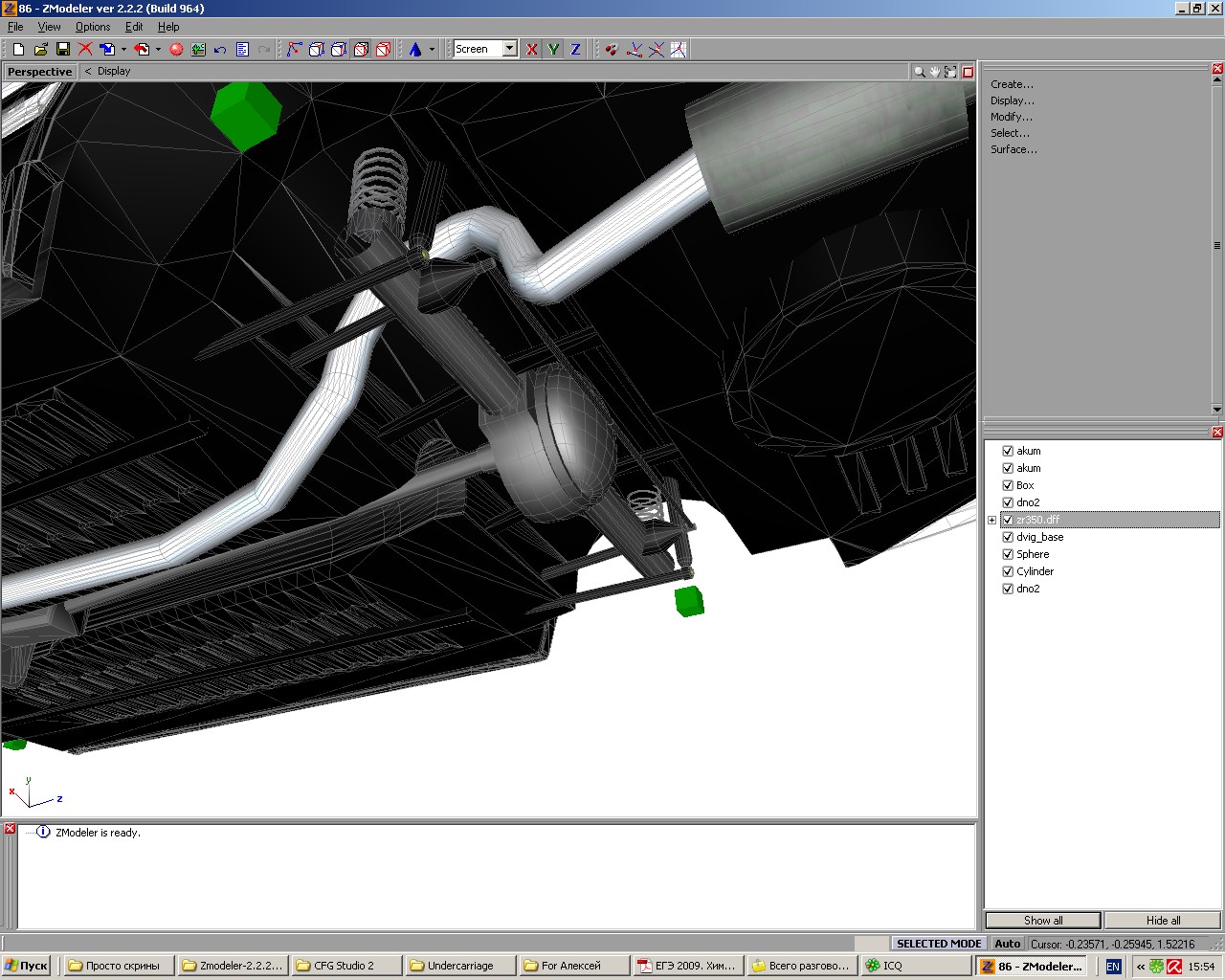Click the Undo arrow icon
Image resolution: width=1225 pixels, height=980 pixels.
(220, 49)
